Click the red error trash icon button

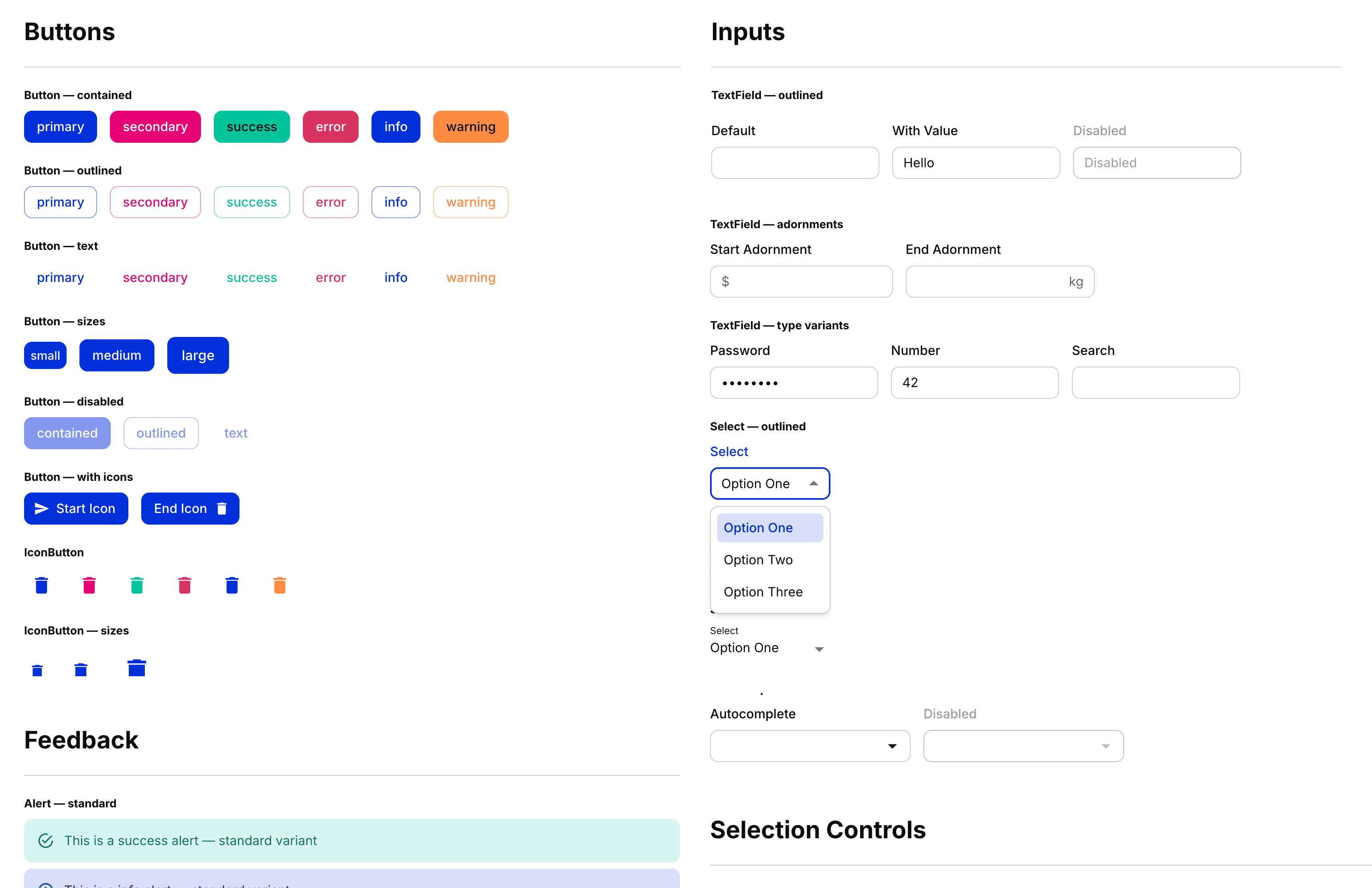pyautogui.click(x=185, y=585)
